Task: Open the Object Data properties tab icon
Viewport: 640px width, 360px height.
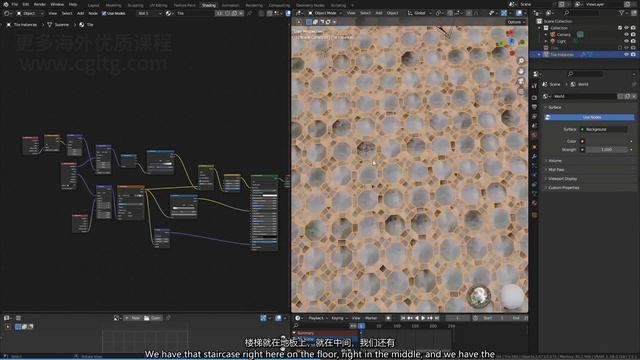Action: click(534, 193)
